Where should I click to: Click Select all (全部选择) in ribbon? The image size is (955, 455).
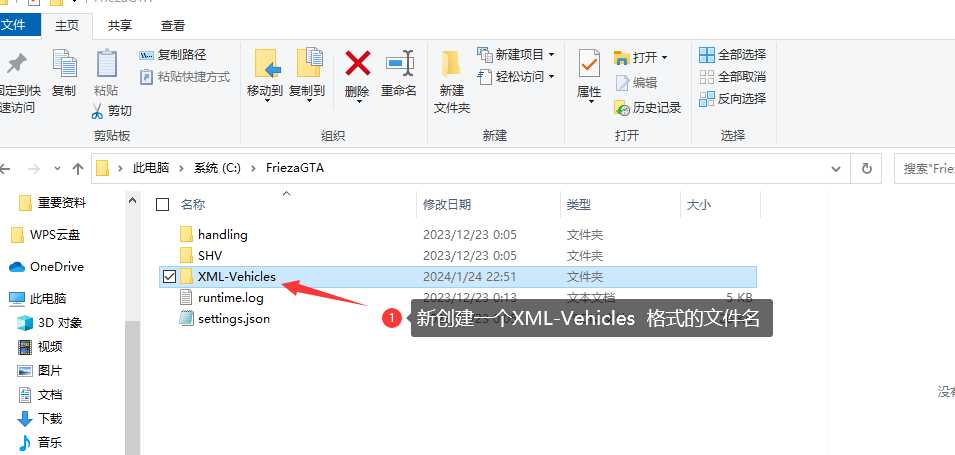coord(732,55)
